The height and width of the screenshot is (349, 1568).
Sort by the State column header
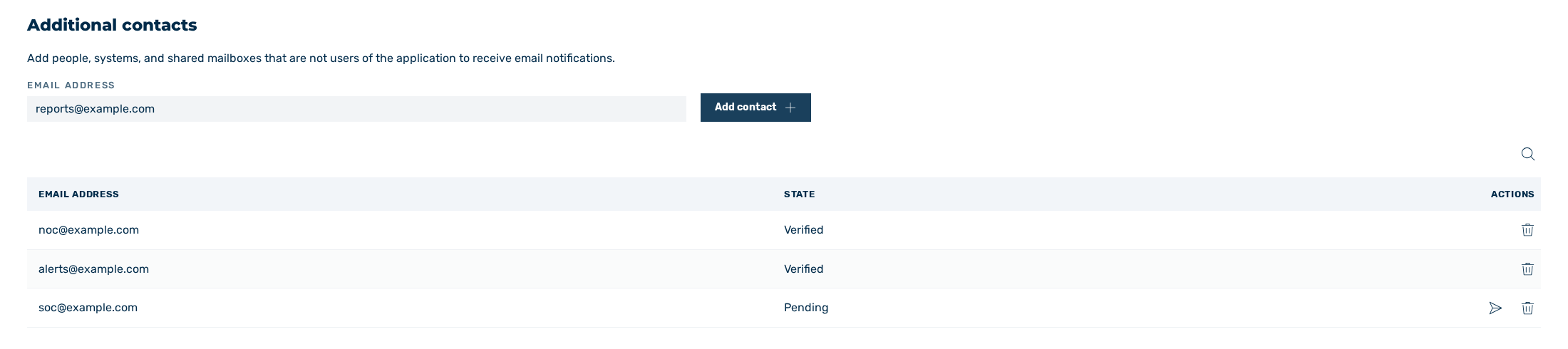799,194
